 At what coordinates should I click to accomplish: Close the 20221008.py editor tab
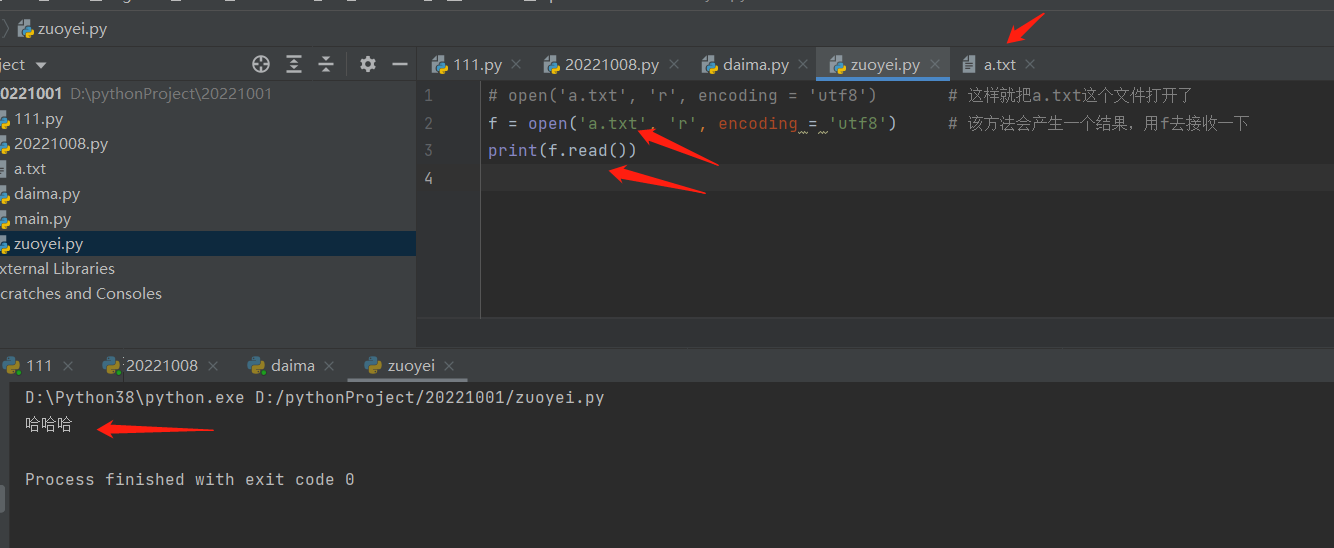[674, 64]
